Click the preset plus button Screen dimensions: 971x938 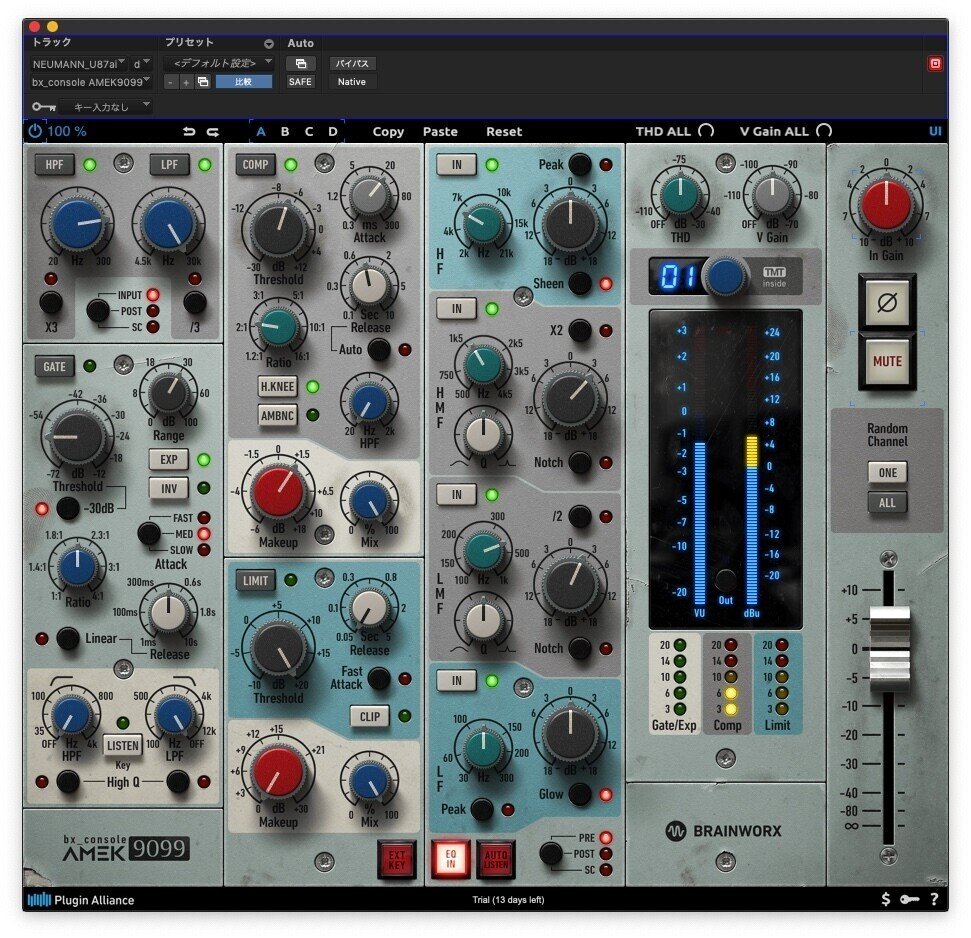[186, 82]
